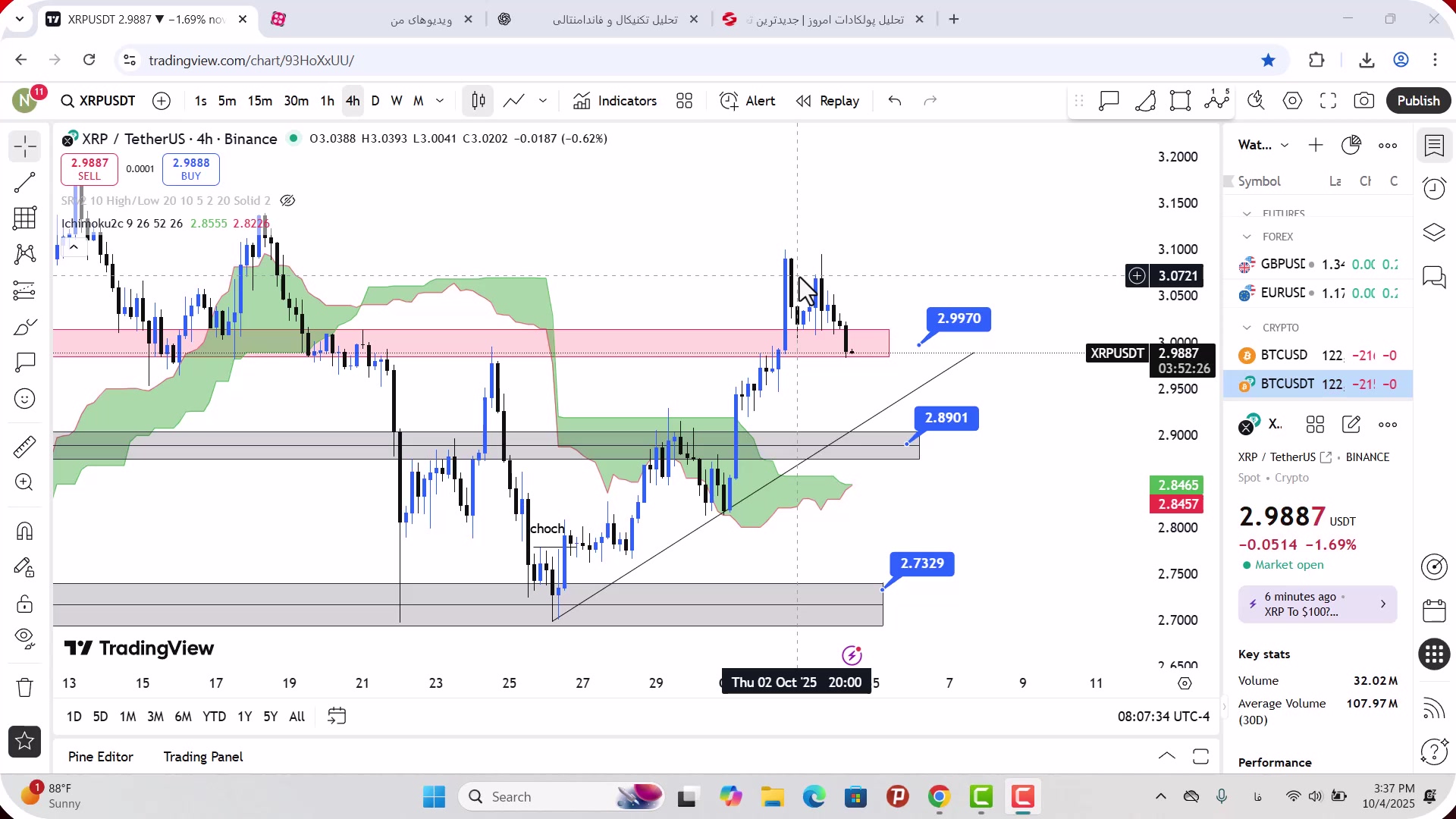Click the SELL 2.9887 price button
This screenshot has height=819, width=1456.
pyautogui.click(x=89, y=169)
